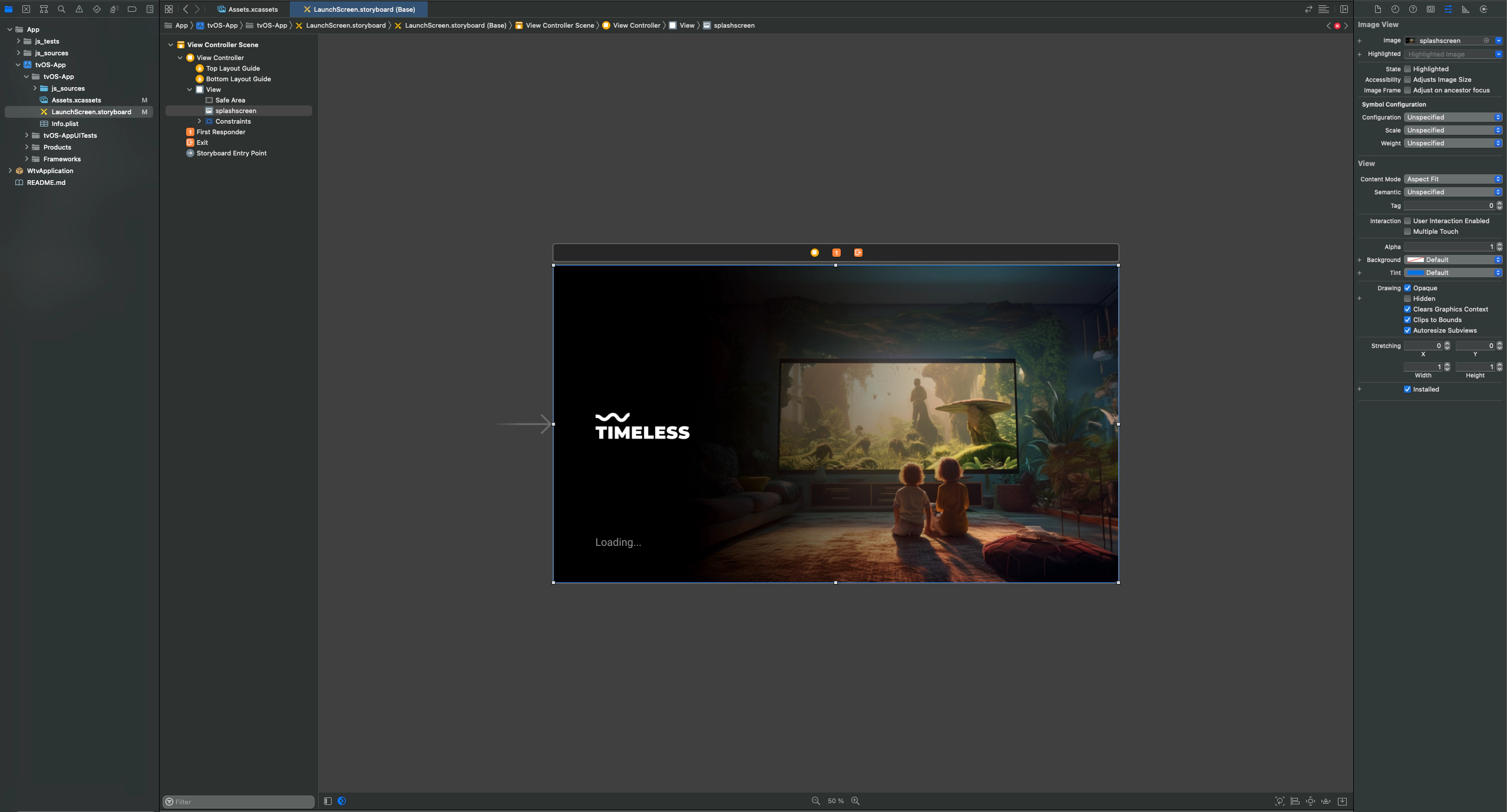The image size is (1507, 812).
Task: Open the Find navigator icon
Action: 61,9
